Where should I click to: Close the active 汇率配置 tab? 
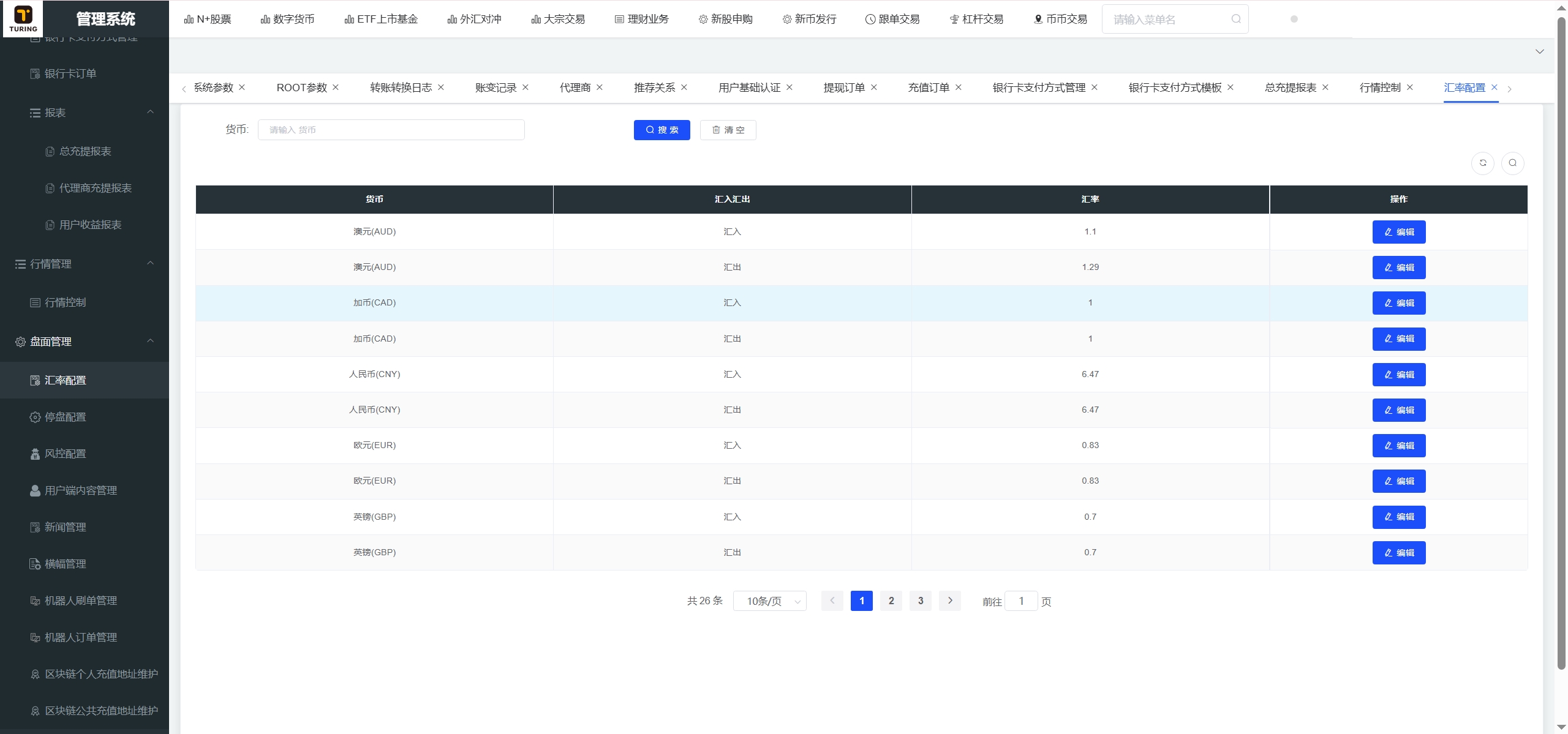pyautogui.click(x=1494, y=88)
